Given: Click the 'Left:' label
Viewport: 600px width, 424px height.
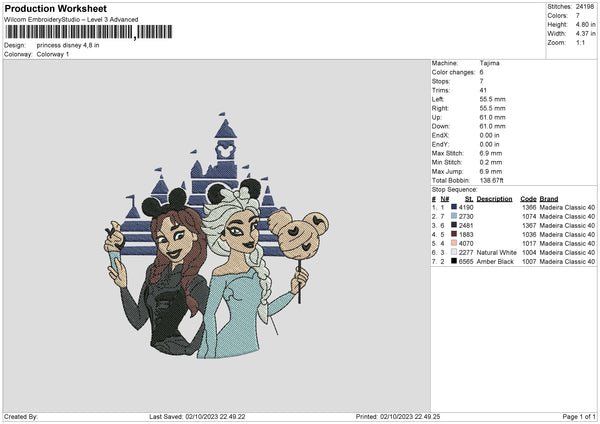Looking at the screenshot, I should pos(438,99).
